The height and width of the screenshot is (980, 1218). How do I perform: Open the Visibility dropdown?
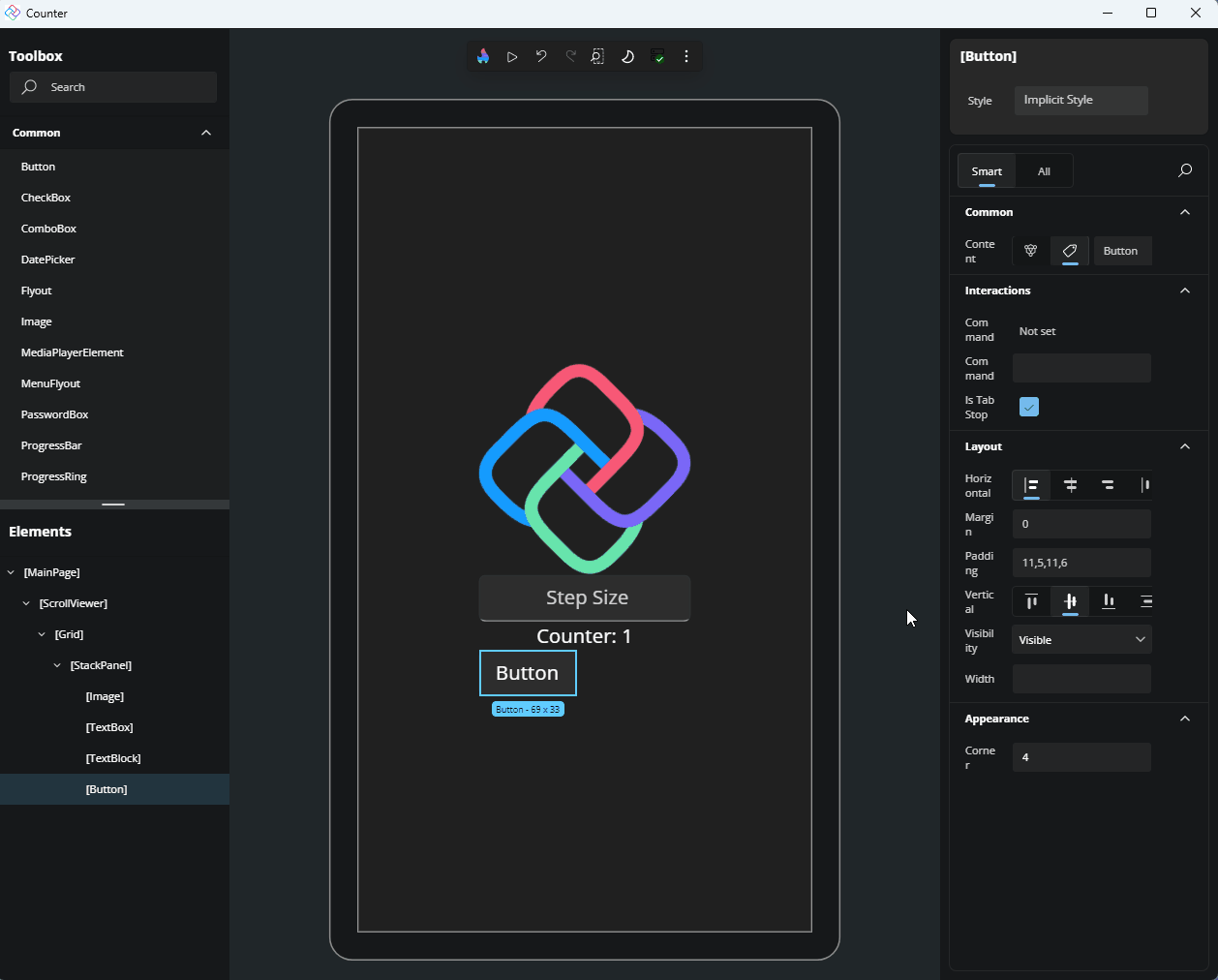point(1081,639)
